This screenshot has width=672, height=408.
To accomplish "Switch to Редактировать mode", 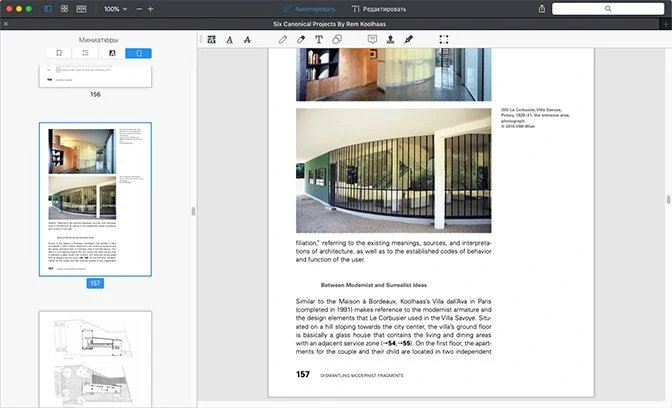I will [x=379, y=9].
